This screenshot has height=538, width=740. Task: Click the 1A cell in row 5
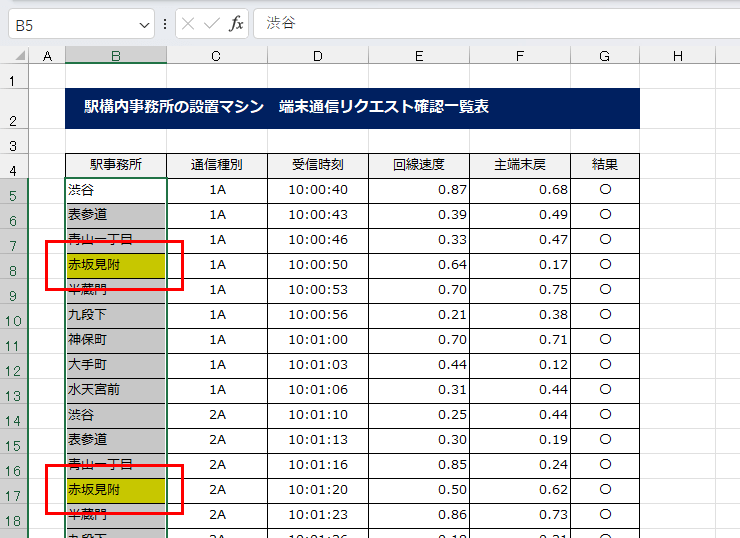coord(217,190)
